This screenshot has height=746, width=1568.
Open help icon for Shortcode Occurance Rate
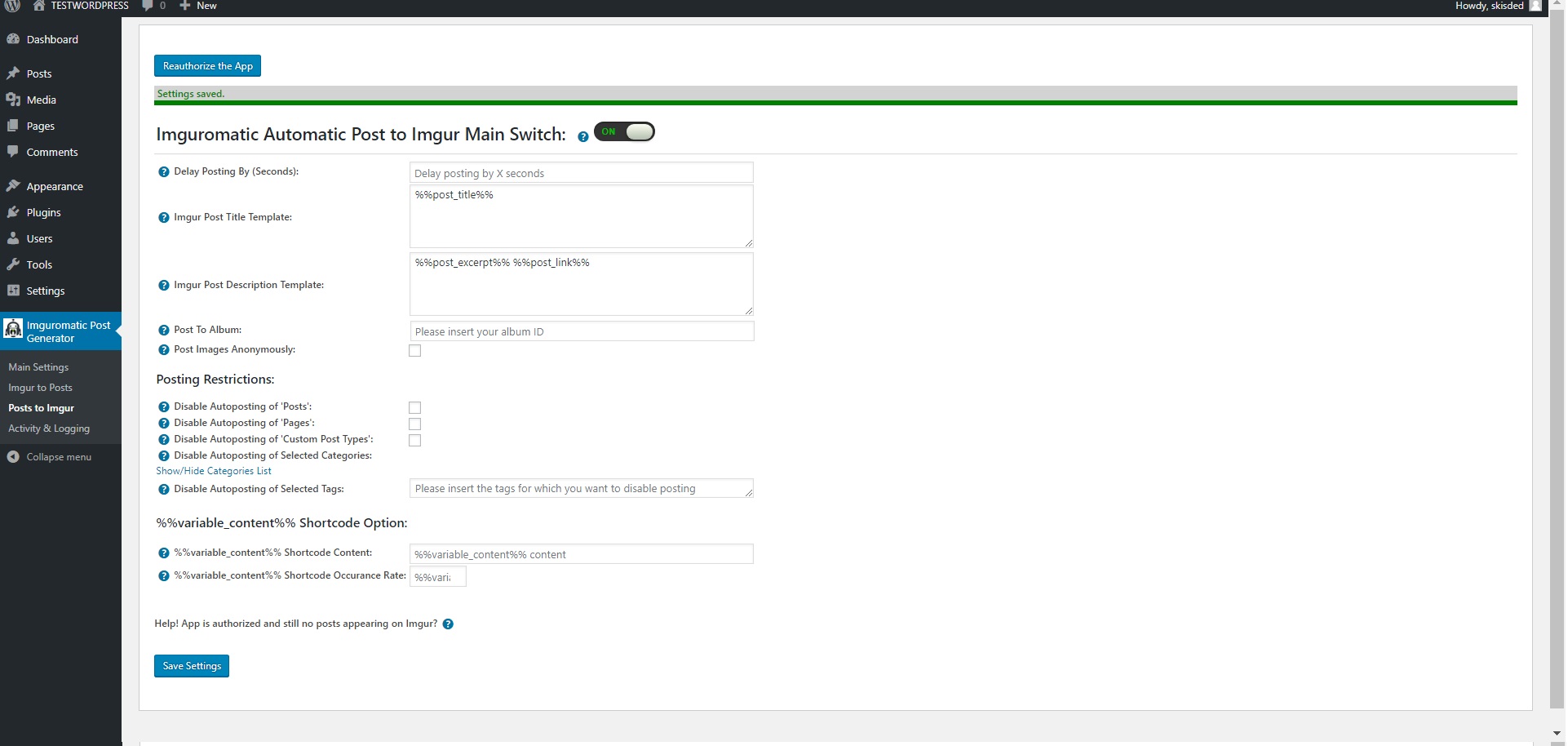point(164,576)
